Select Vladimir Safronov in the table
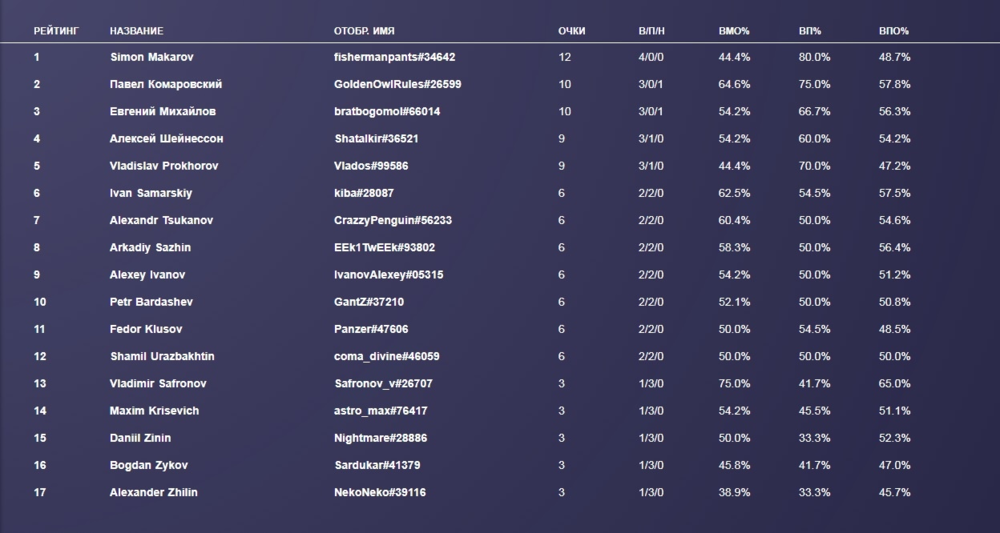Screen dimensions: 1000x533 [158, 383]
